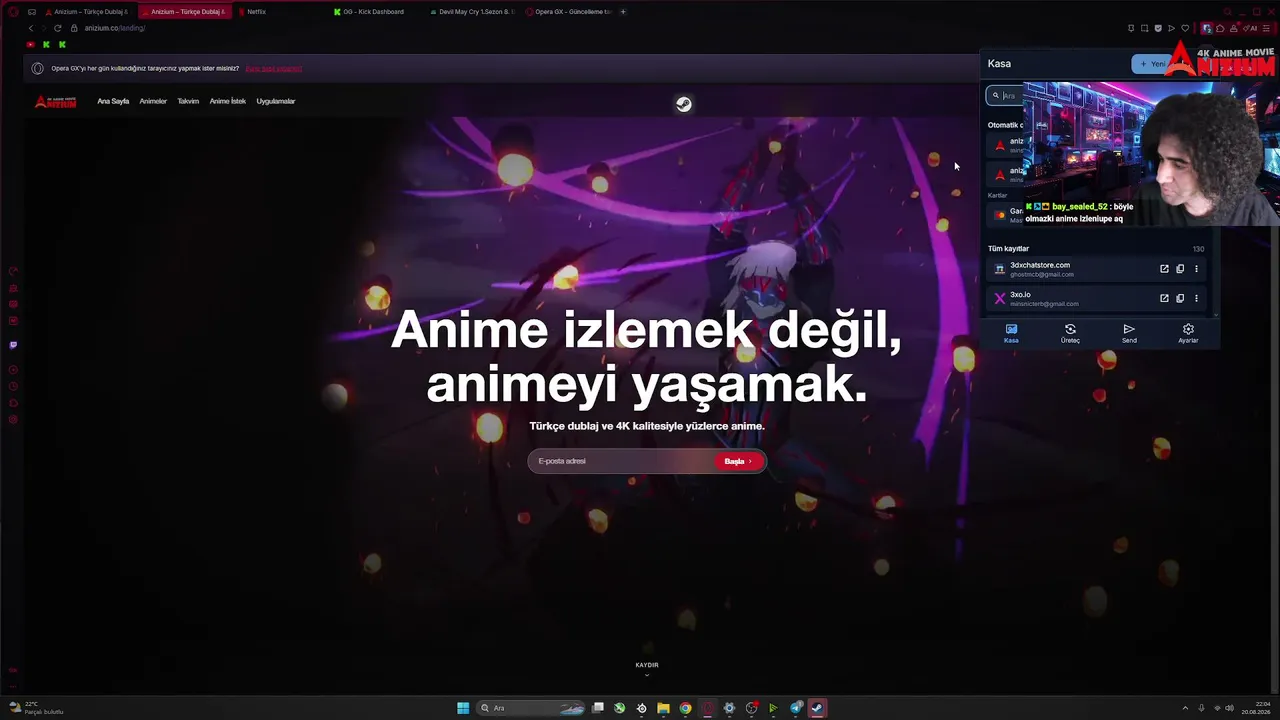Screen dimensions: 1280x720
Task: Open Steam from the taskbar
Action: [817, 708]
